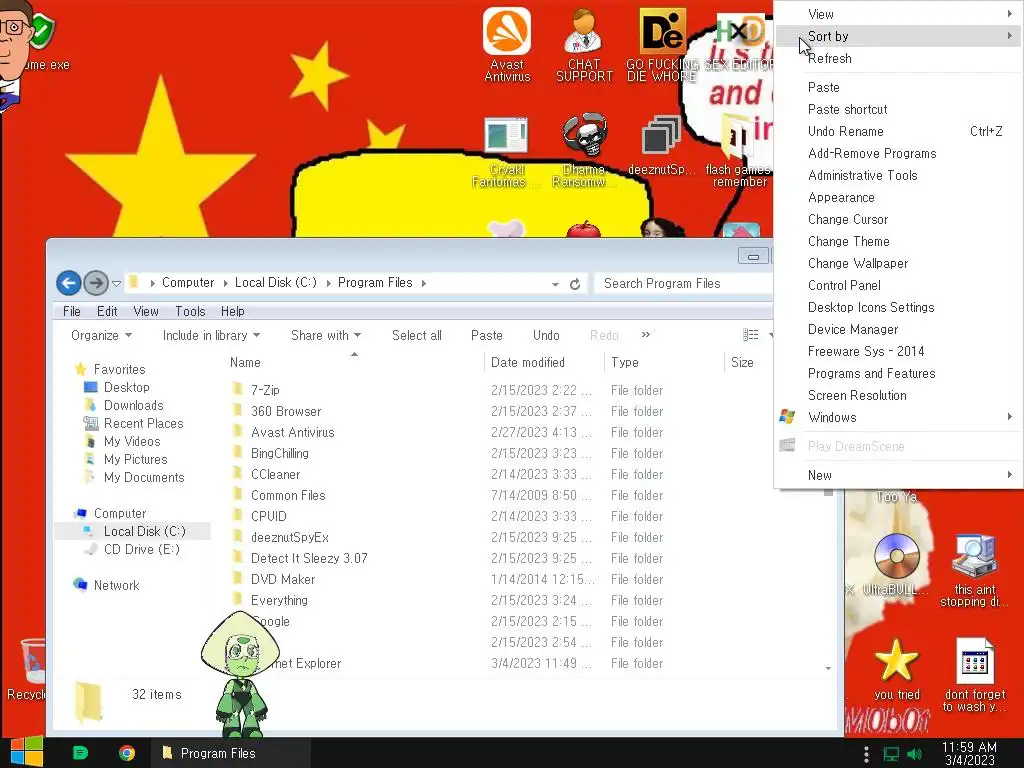1024x768 pixels.
Task: Click the Explorer forward arrow button
Action: (96, 283)
